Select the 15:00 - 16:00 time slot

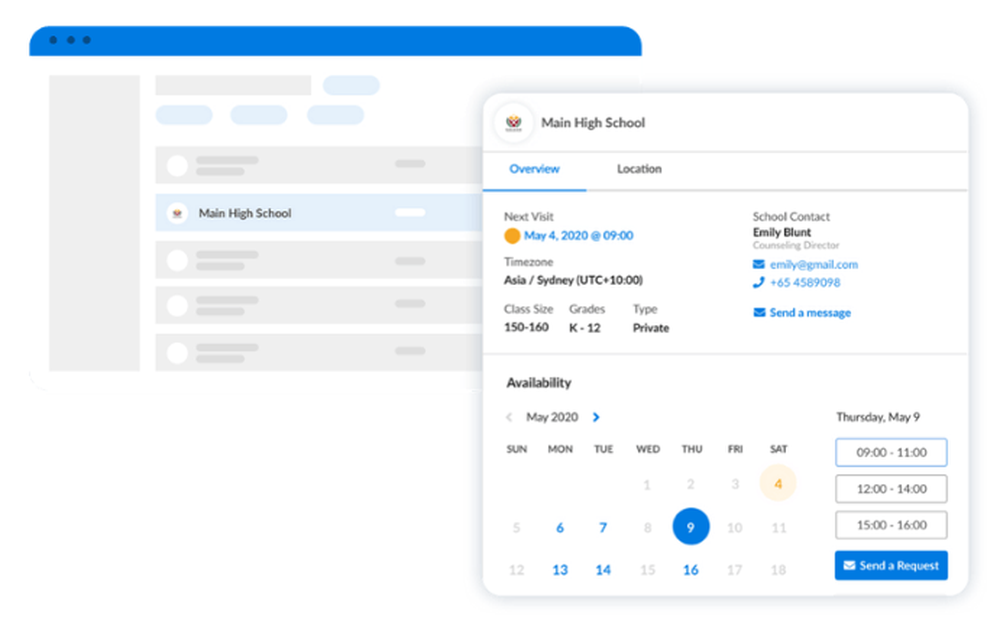click(x=891, y=525)
